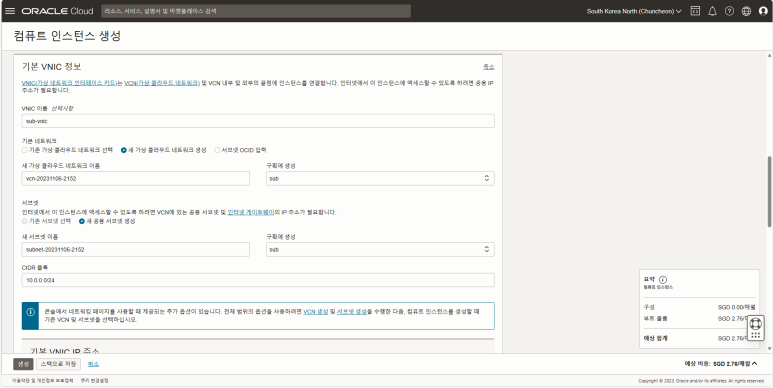The height and width of the screenshot is (388, 773).
Task: Open the VCN(가상 클라우드 네트워크) link
Action: click(162, 83)
